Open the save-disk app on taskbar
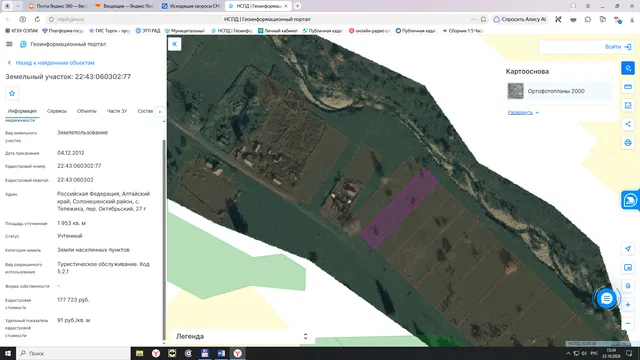640x360 pixels. click(204, 353)
